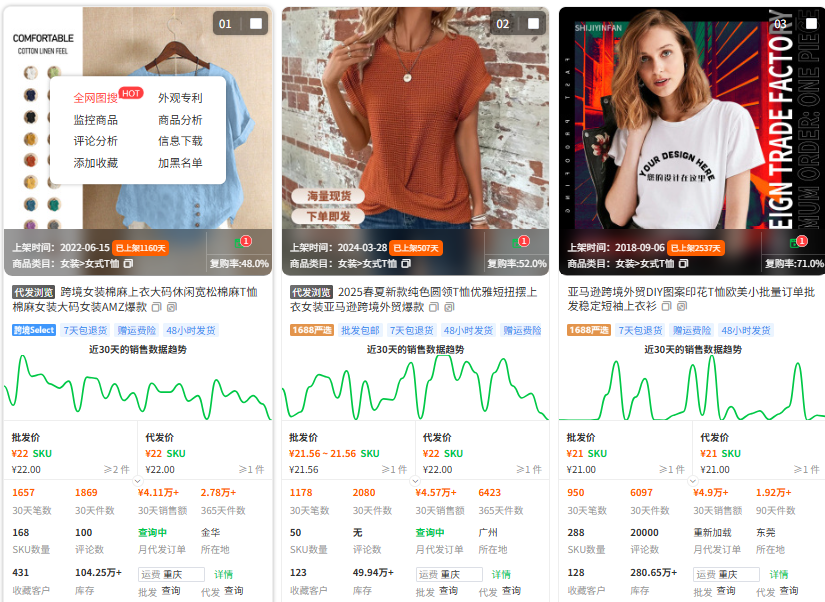The width and height of the screenshot is (825, 602).
Task: Click 已上架507天 badge on product 02
Action: pyautogui.click(x=416, y=248)
